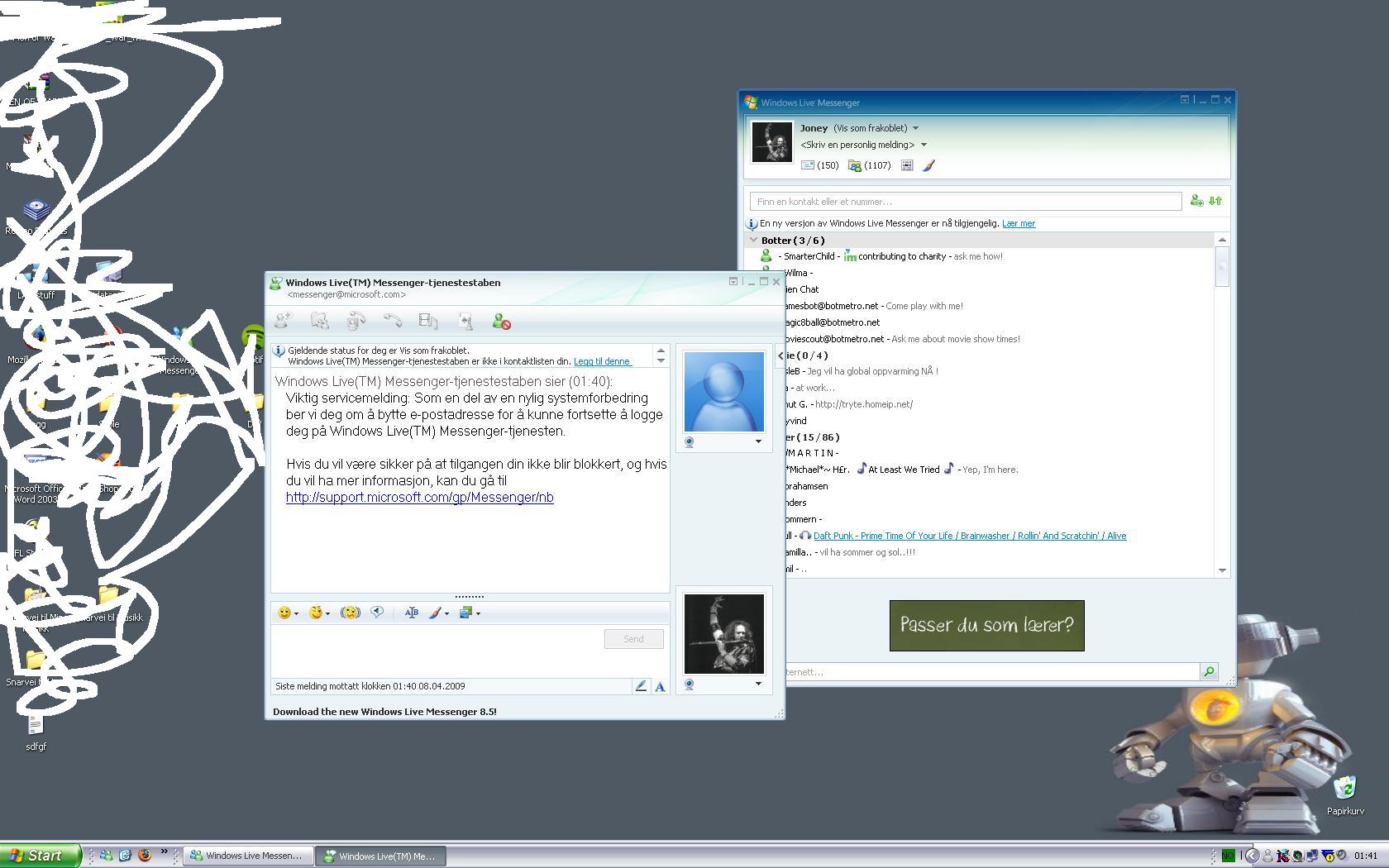Open the color scheme dropdown arrow in chat

point(446,613)
